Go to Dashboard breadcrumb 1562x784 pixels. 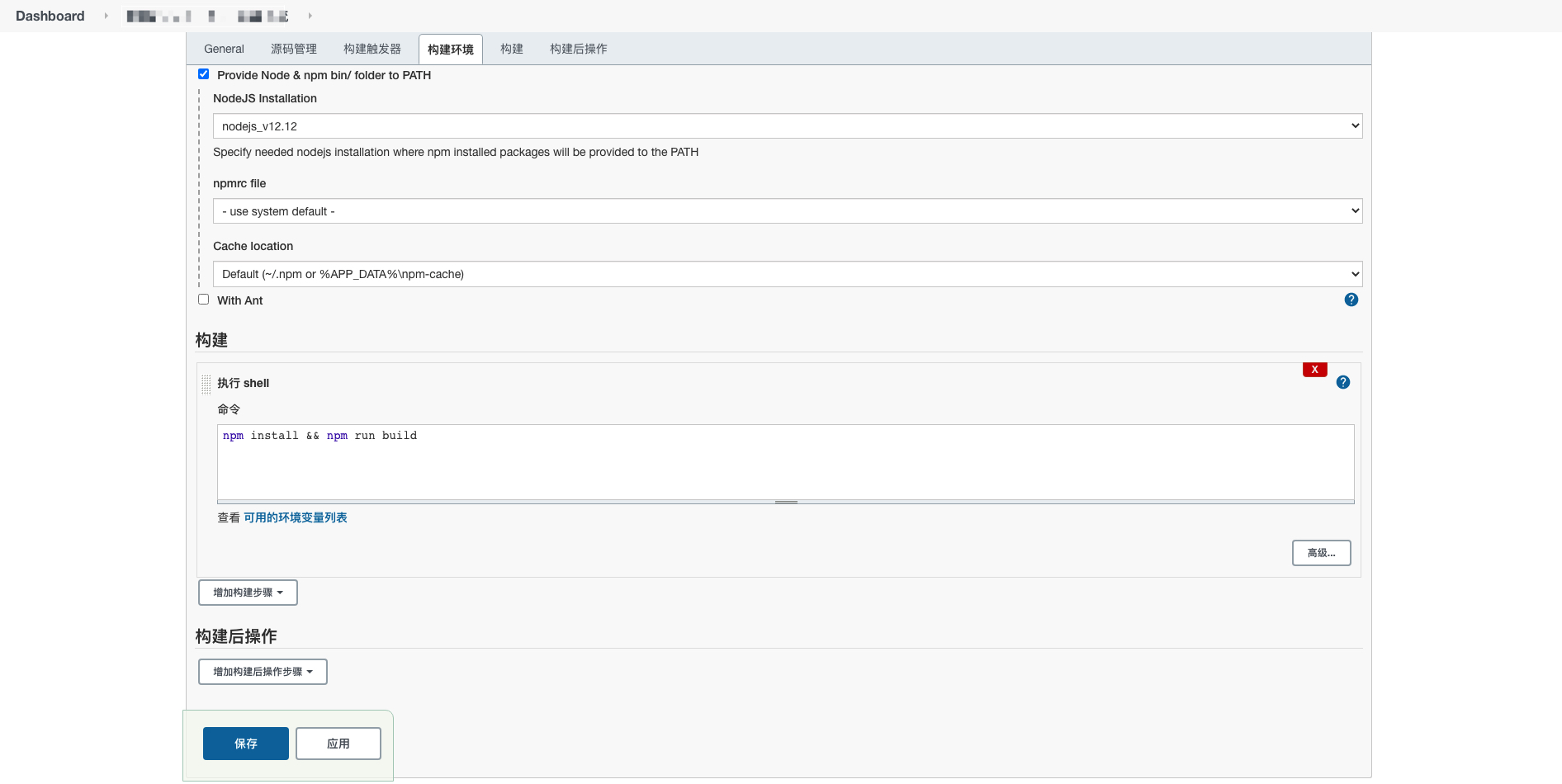50,16
